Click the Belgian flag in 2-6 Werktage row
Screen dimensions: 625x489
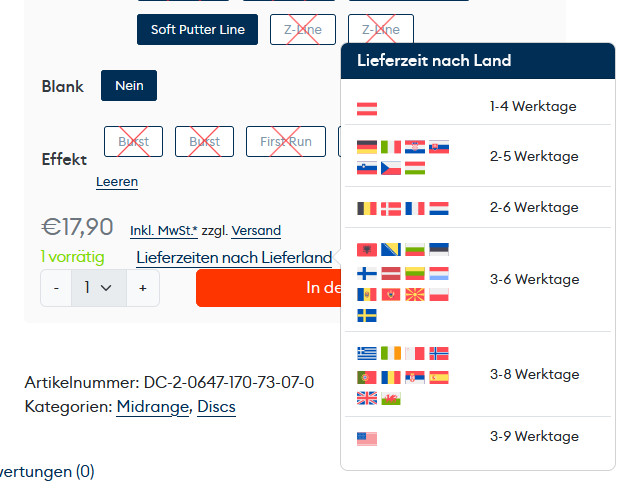click(367, 208)
